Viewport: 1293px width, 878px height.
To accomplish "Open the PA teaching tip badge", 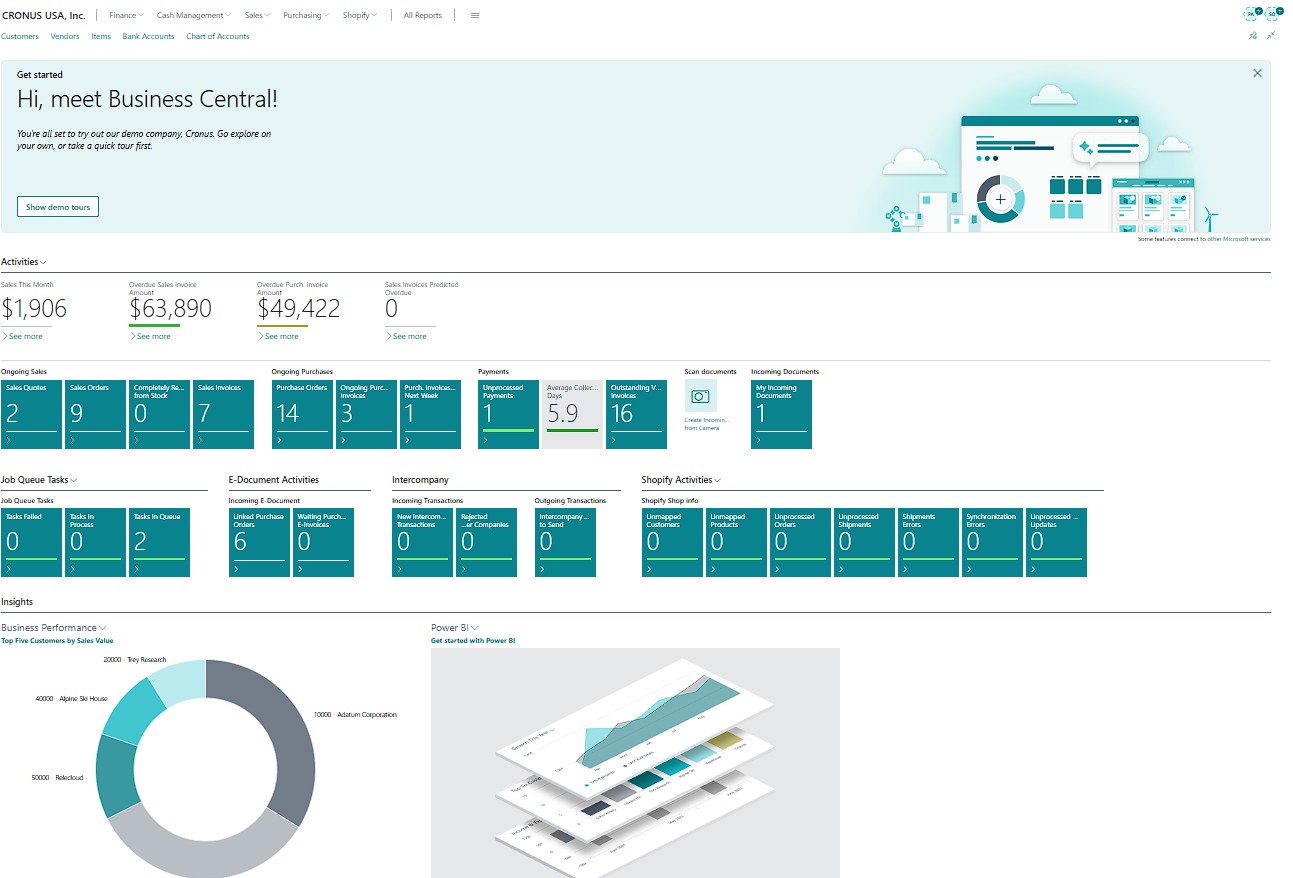I will [x=1251, y=14].
